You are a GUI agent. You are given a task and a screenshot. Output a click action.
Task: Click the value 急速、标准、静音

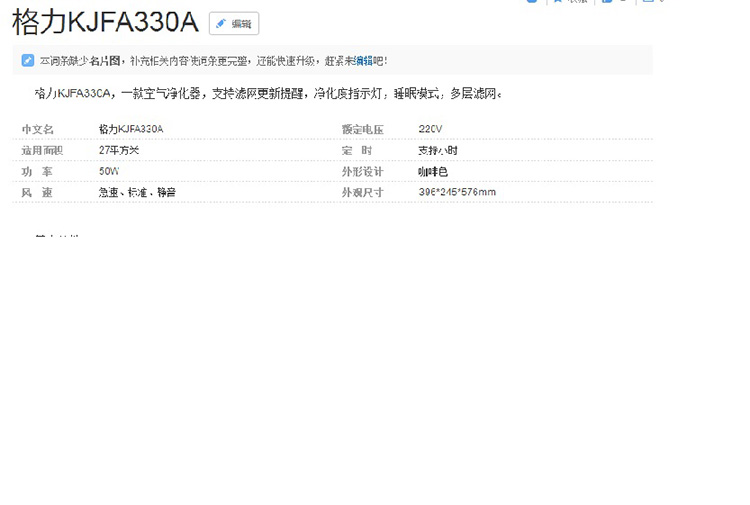(137, 192)
